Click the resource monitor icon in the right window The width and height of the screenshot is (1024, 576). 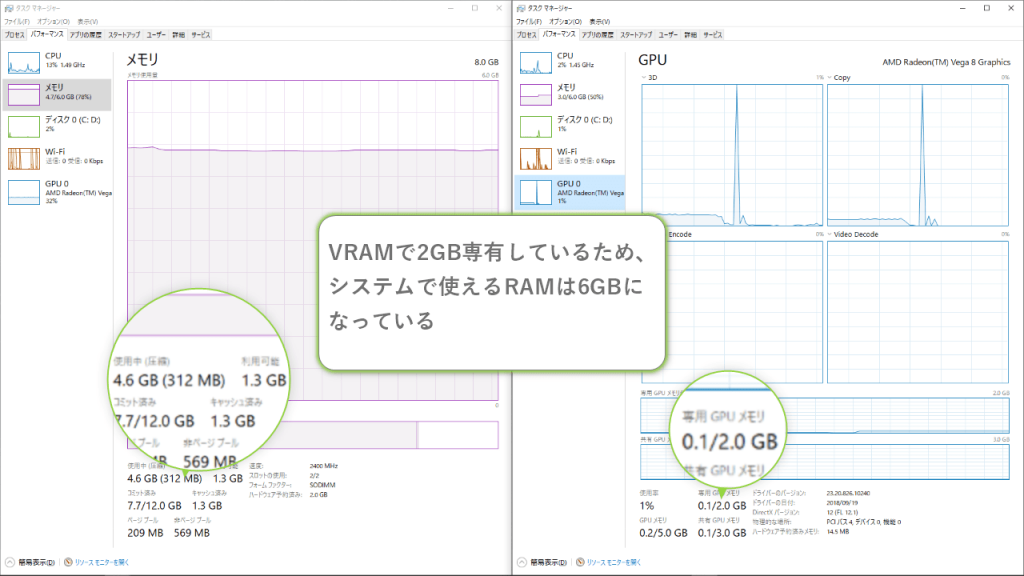click(x=579, y=562)
